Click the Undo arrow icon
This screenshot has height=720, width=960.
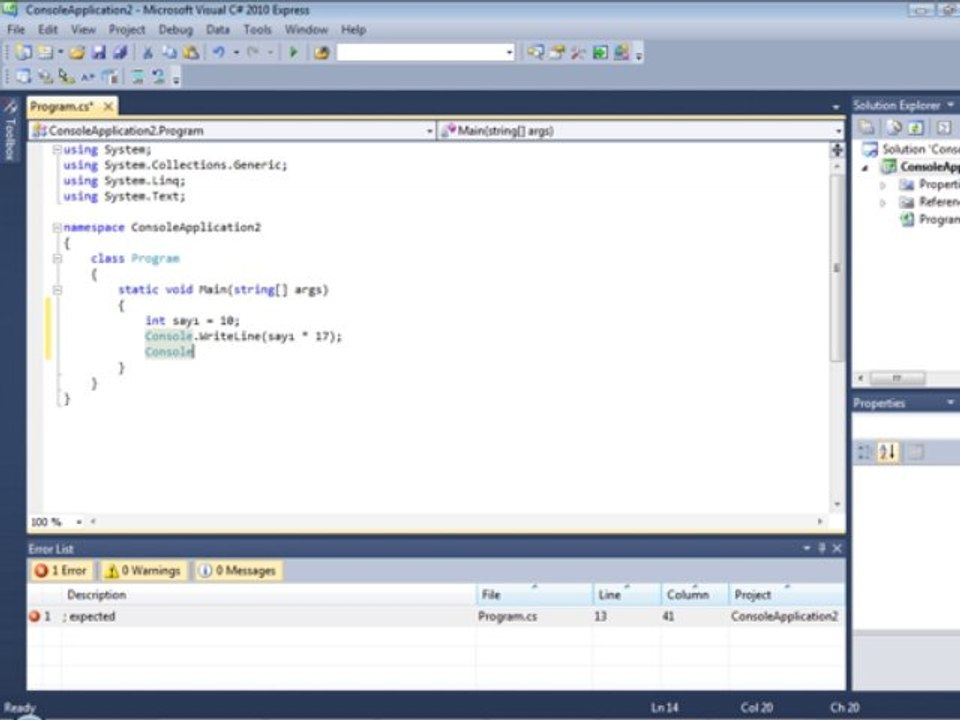[x=219, y=53]
